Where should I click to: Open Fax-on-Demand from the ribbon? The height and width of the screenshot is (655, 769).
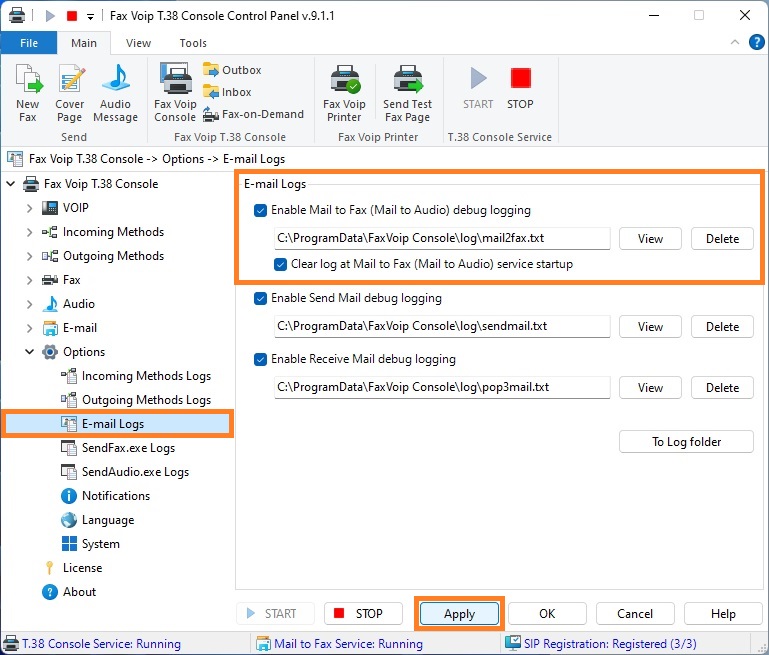coord(254,114)
